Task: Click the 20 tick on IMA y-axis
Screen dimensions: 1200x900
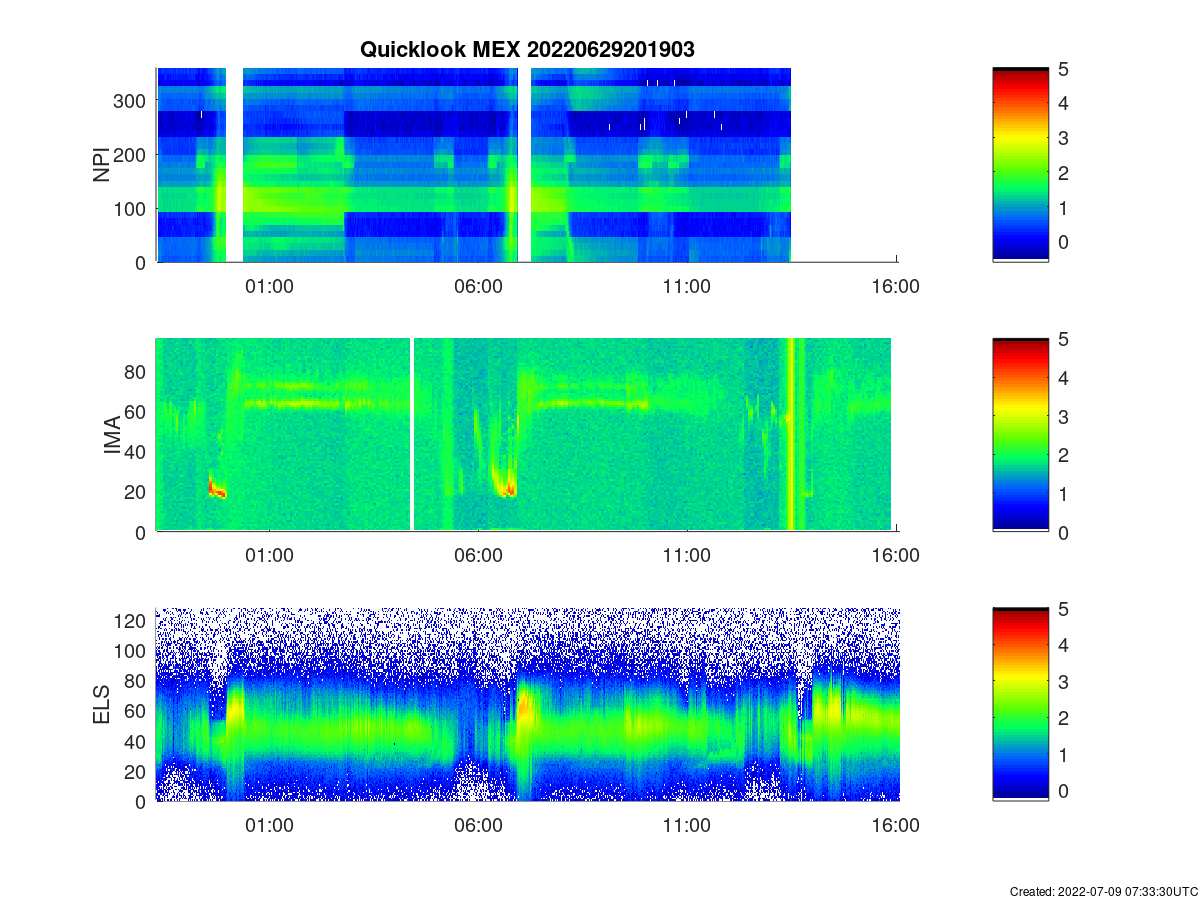Action: [137, 492]
